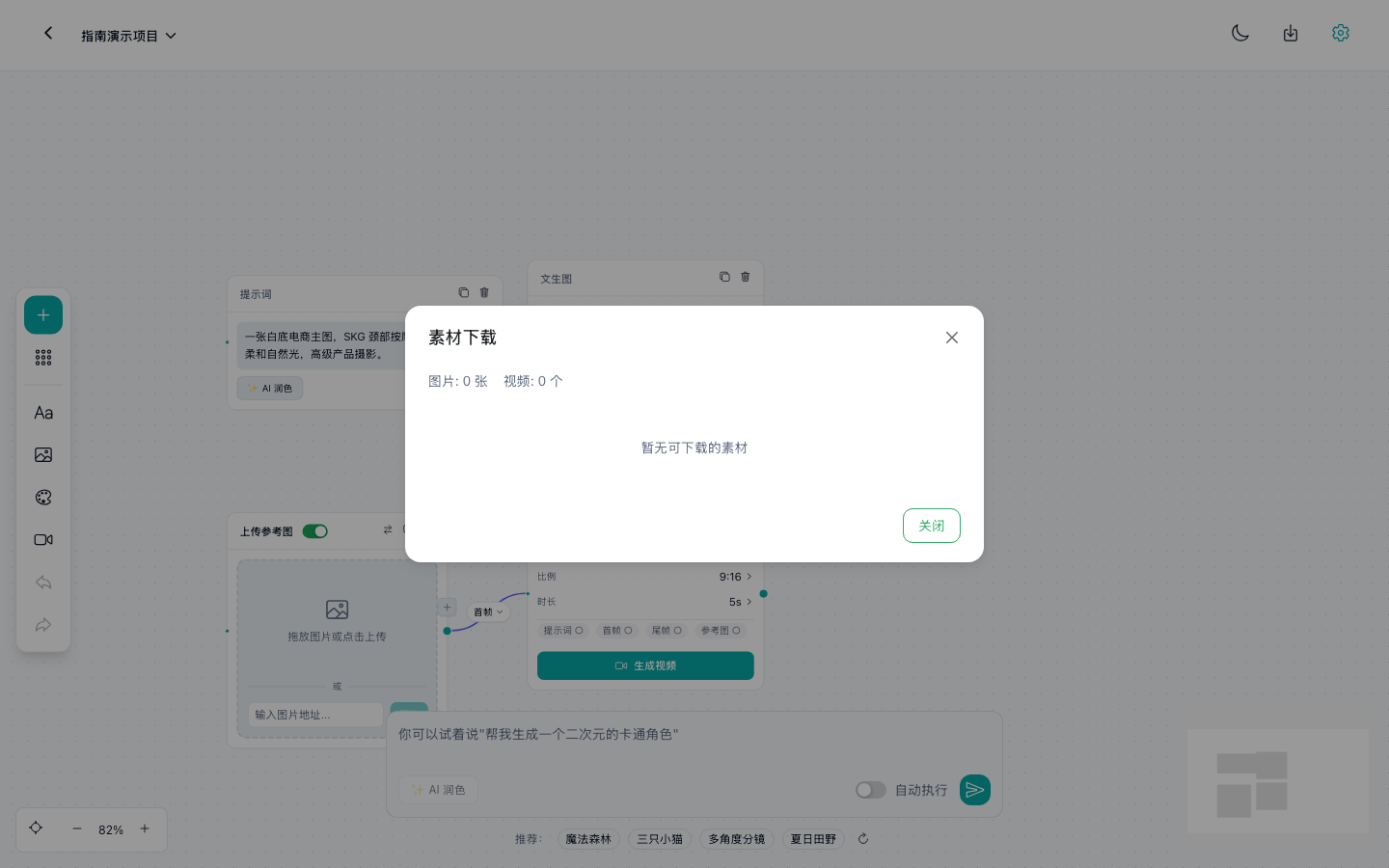The image size is (1389, 868).
Task: Open the 指南演示项目 project dropdown
Action: [x=128, y=36]
